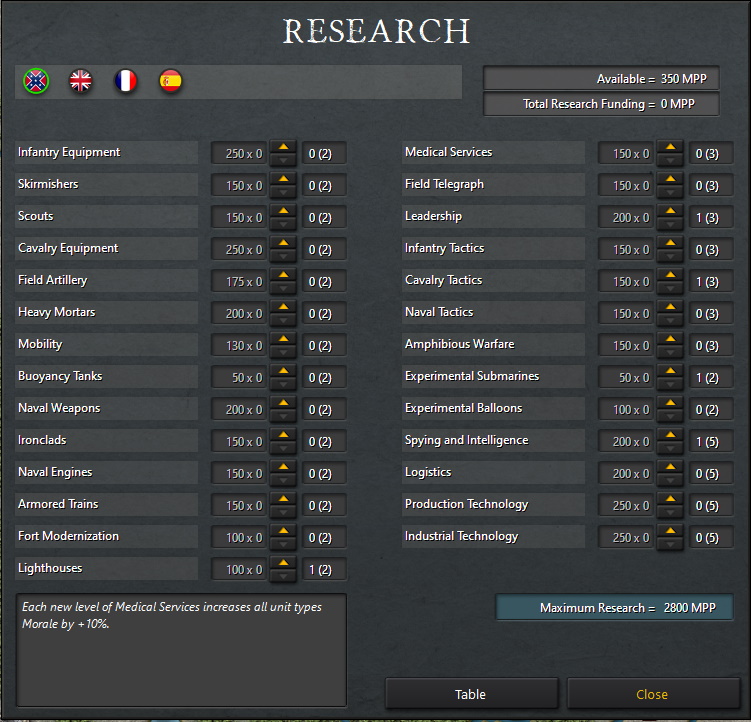Increase Spying and Intelligence research investment
751x722 pixels.
671,435
